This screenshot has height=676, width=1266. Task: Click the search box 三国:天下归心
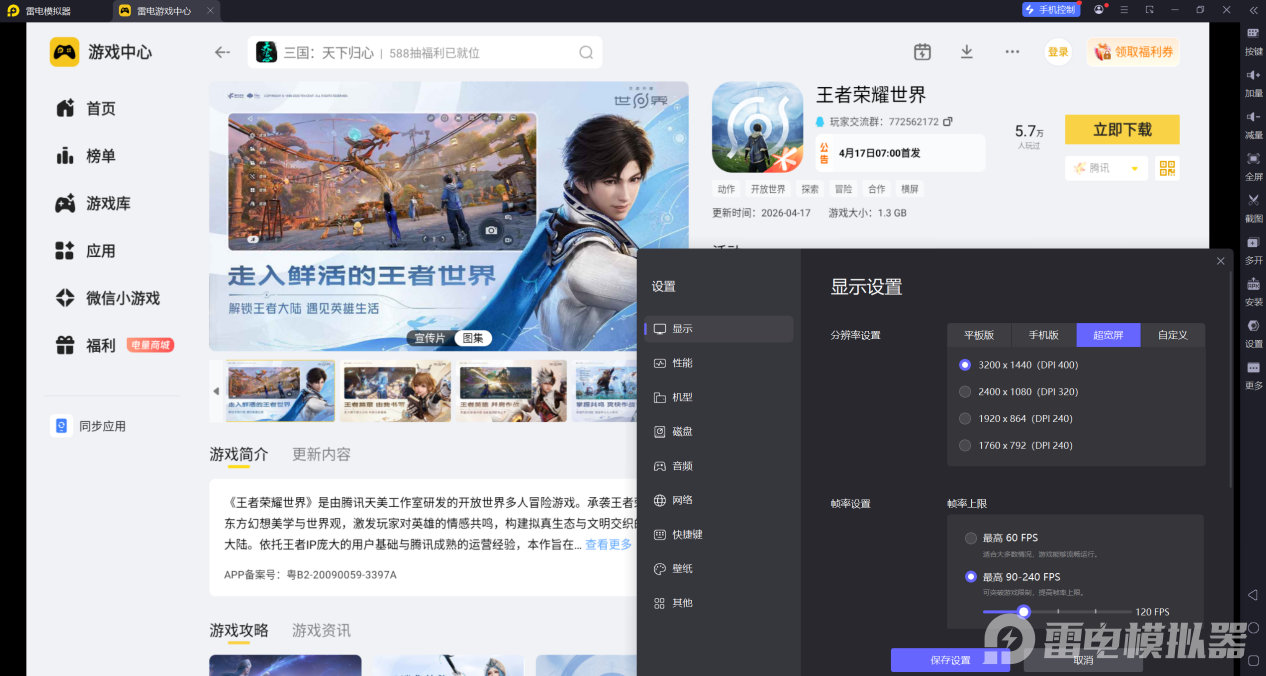(425, 52)
